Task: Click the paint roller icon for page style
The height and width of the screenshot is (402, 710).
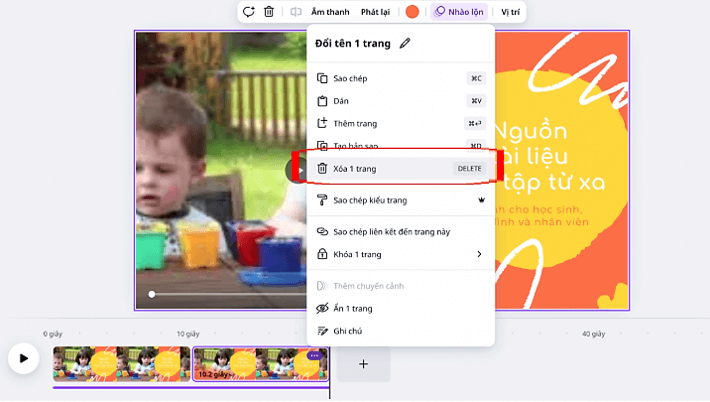Action: point(322,200)
